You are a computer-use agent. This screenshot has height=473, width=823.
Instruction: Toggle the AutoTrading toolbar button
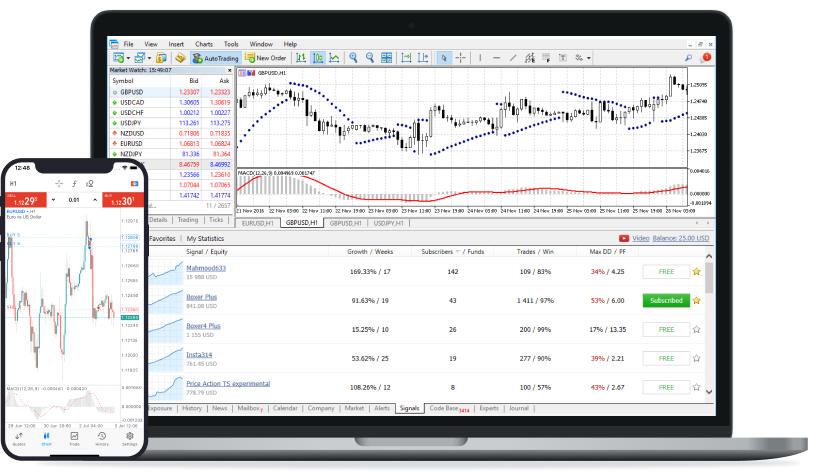[214, 58]
